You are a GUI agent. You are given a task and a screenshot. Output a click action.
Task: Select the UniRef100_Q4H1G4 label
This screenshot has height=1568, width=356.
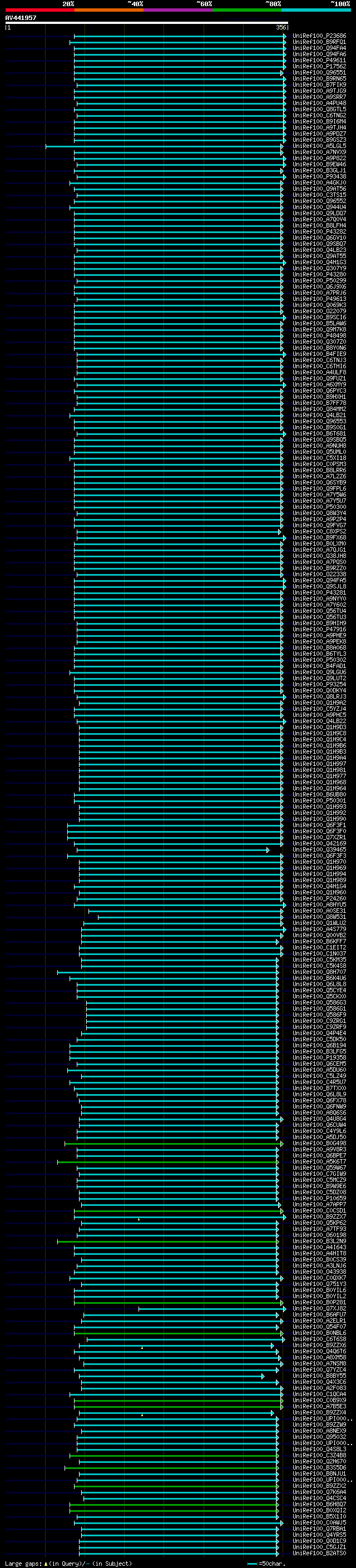point(319,886)
